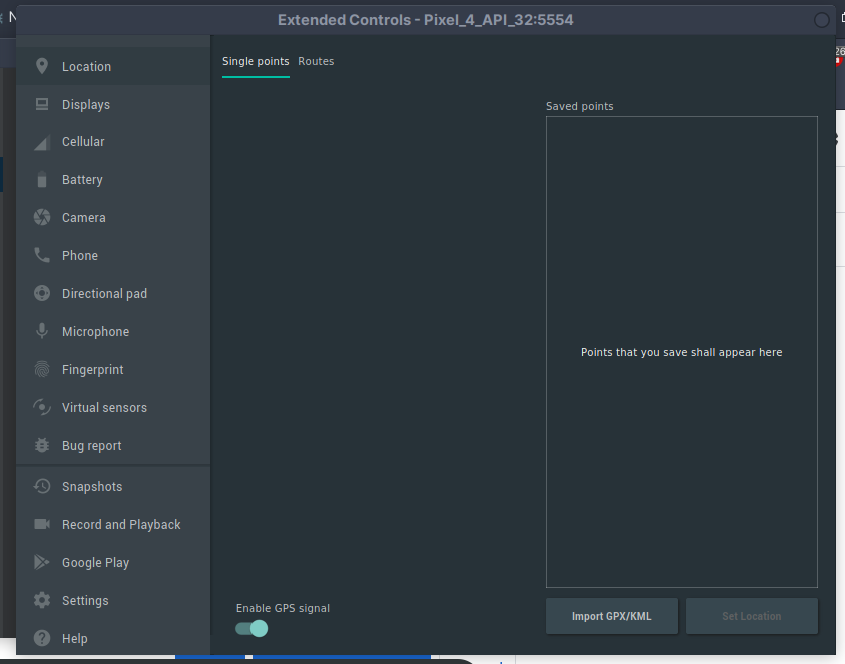Click the Virtual sensors icon

click(42, 407)
